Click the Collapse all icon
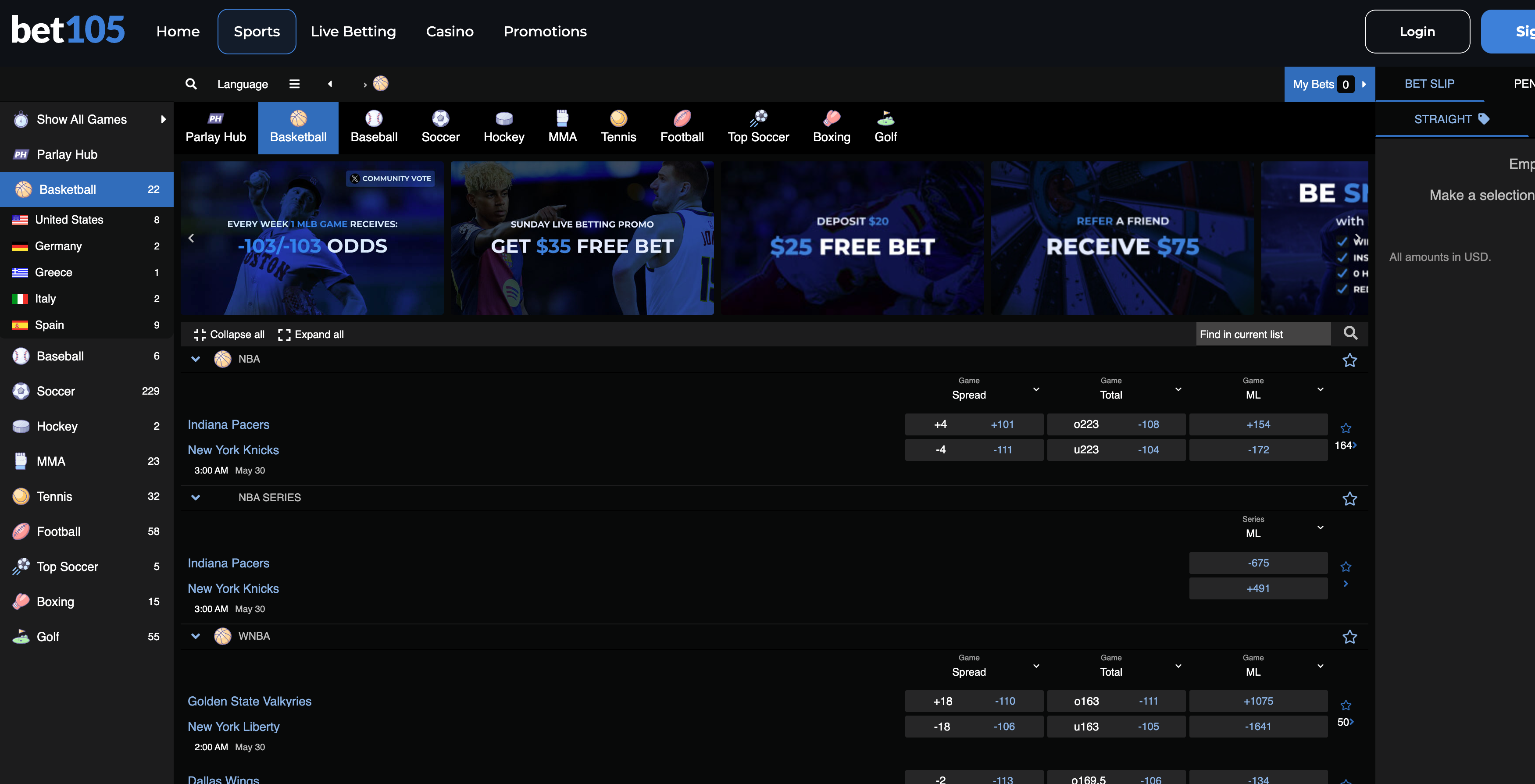1535x784 pixels. click(200, 335)
